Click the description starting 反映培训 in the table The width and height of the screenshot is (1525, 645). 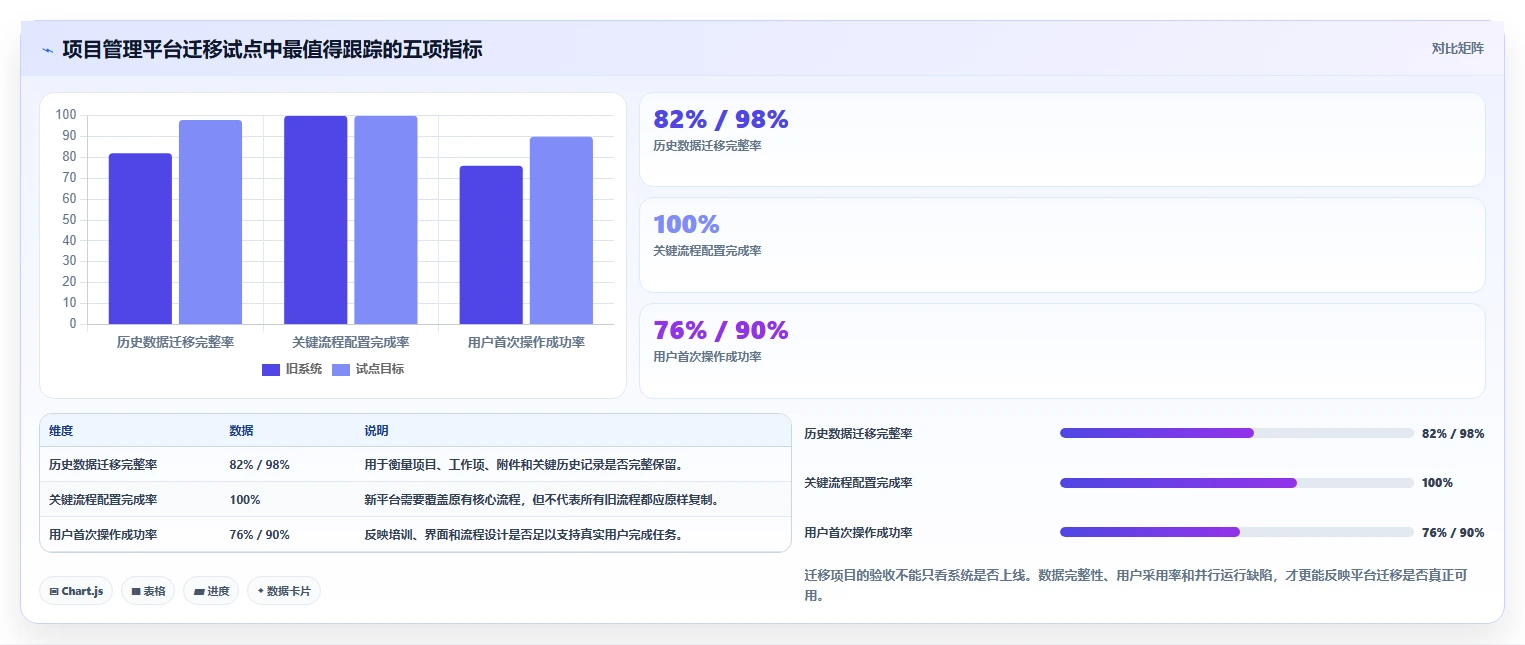point(523,535)
